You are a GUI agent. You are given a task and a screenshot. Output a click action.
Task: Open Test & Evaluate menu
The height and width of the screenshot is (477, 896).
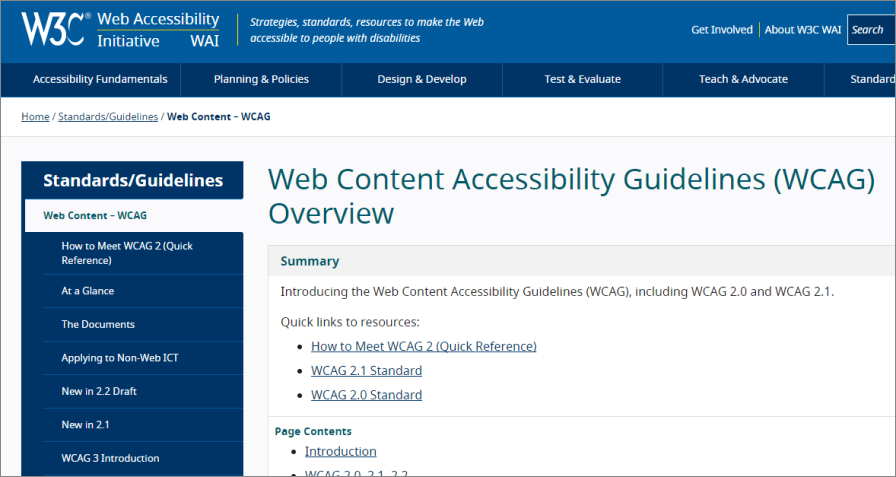coord(582,79)
